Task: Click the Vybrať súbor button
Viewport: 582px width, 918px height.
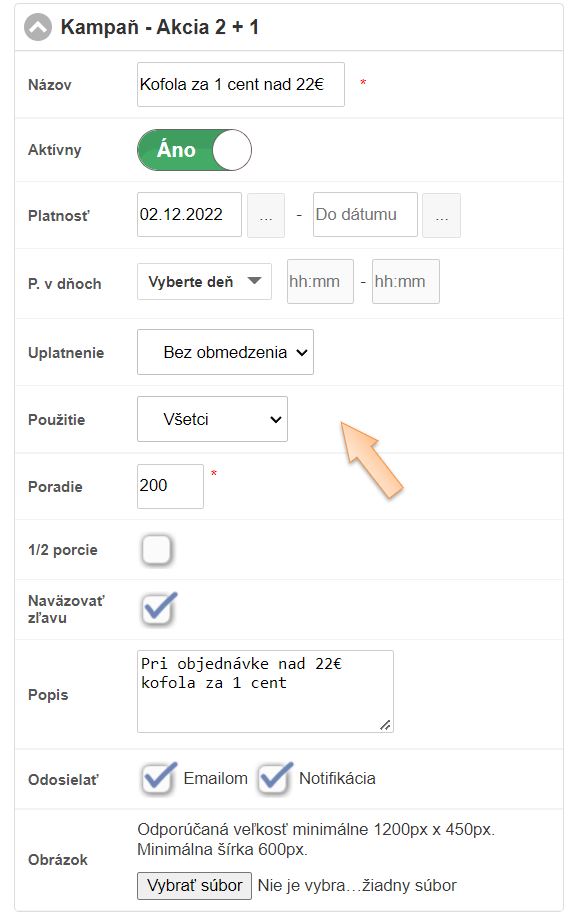Action: pos(194,886)
